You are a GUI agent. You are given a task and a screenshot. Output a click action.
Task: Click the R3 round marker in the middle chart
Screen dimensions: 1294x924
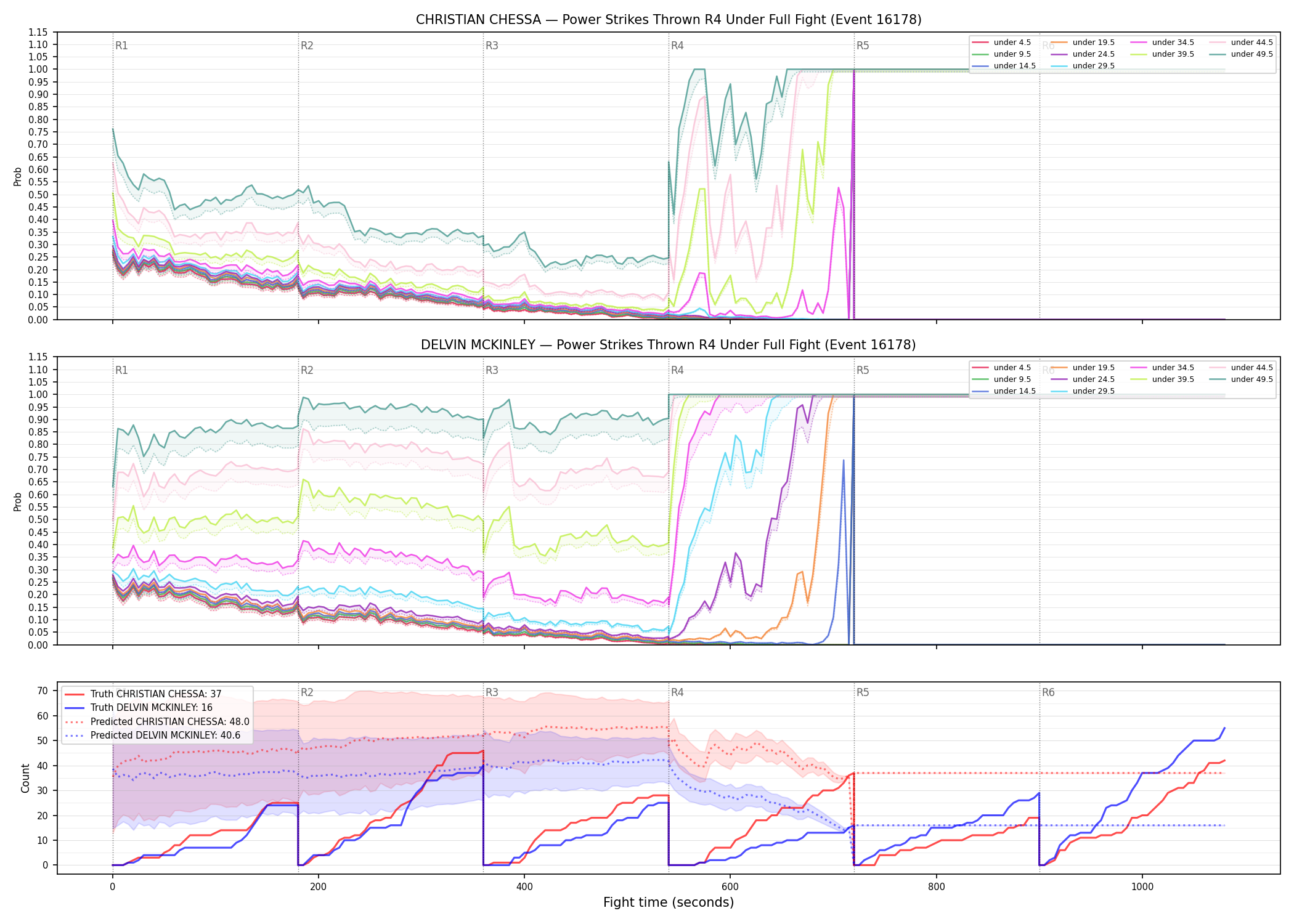point(492,371)
